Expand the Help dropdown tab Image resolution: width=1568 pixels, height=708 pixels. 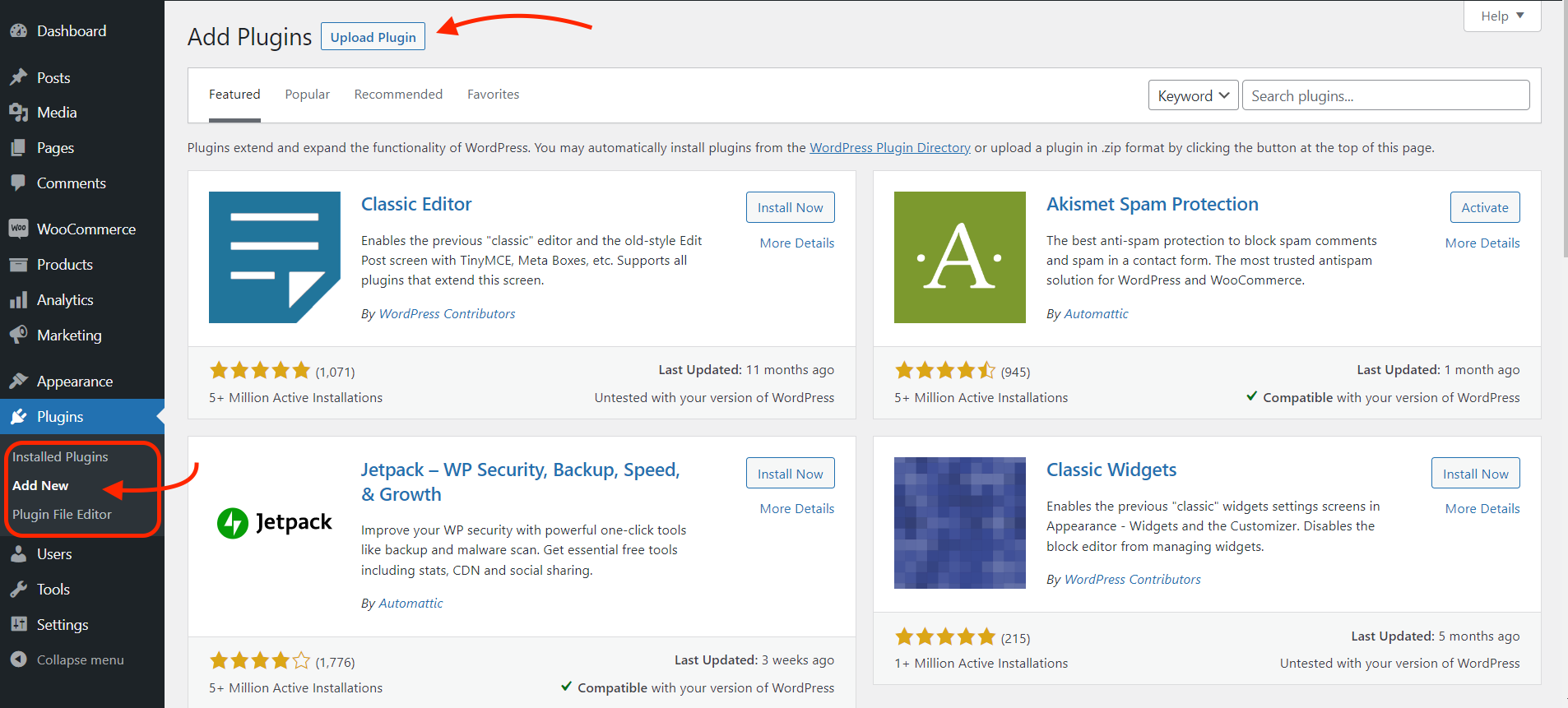coord(1502,16)
